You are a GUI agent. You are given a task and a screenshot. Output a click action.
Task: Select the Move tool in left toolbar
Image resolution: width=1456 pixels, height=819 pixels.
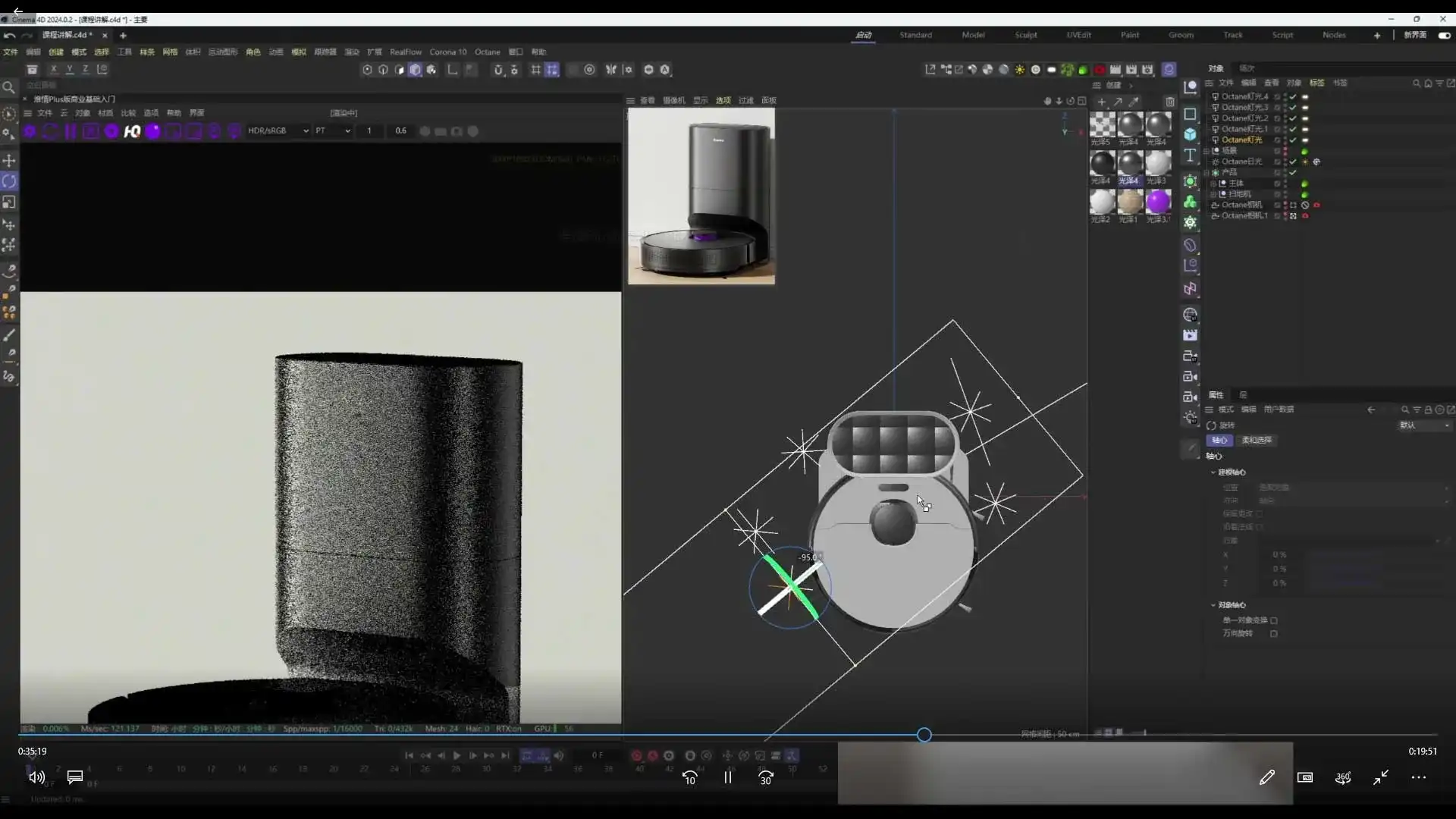click(9, 161)
